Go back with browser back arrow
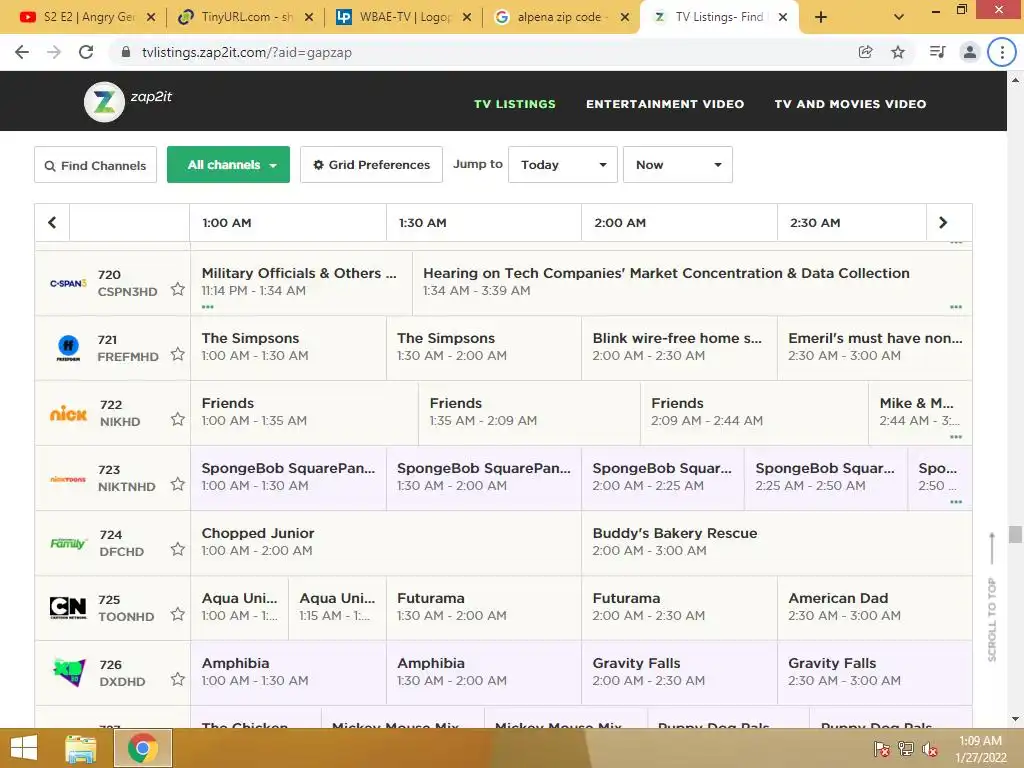This screenshot has height=768, width=1024. (22, 52)
